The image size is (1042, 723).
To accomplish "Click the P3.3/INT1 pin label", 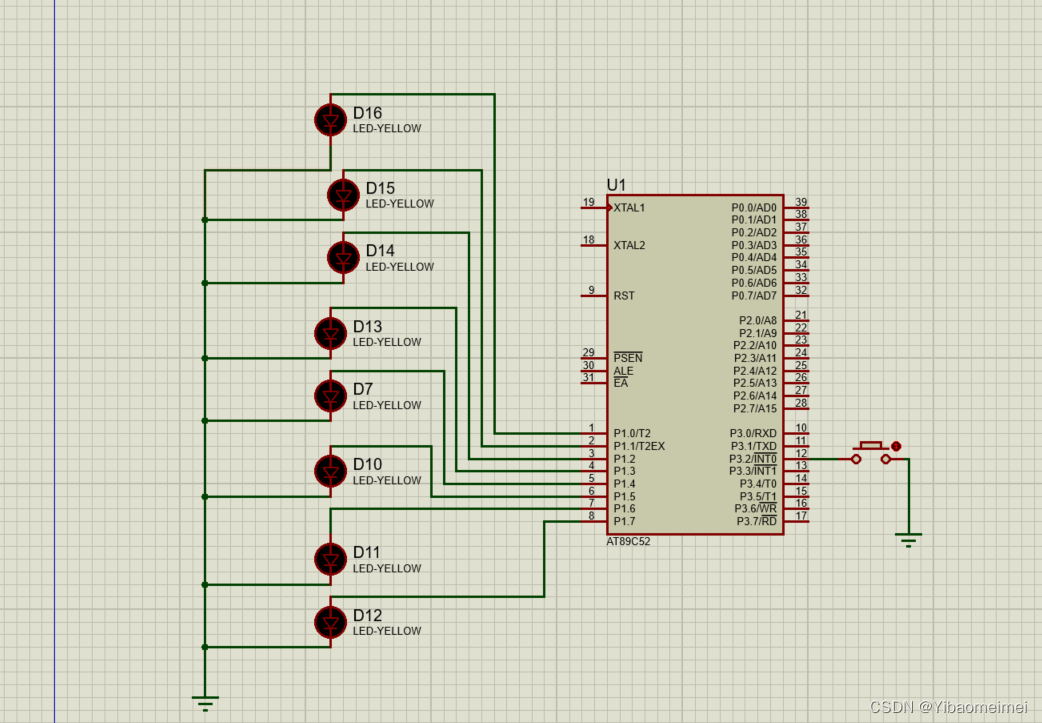I will pyautogui.click(x=752, y=471).
